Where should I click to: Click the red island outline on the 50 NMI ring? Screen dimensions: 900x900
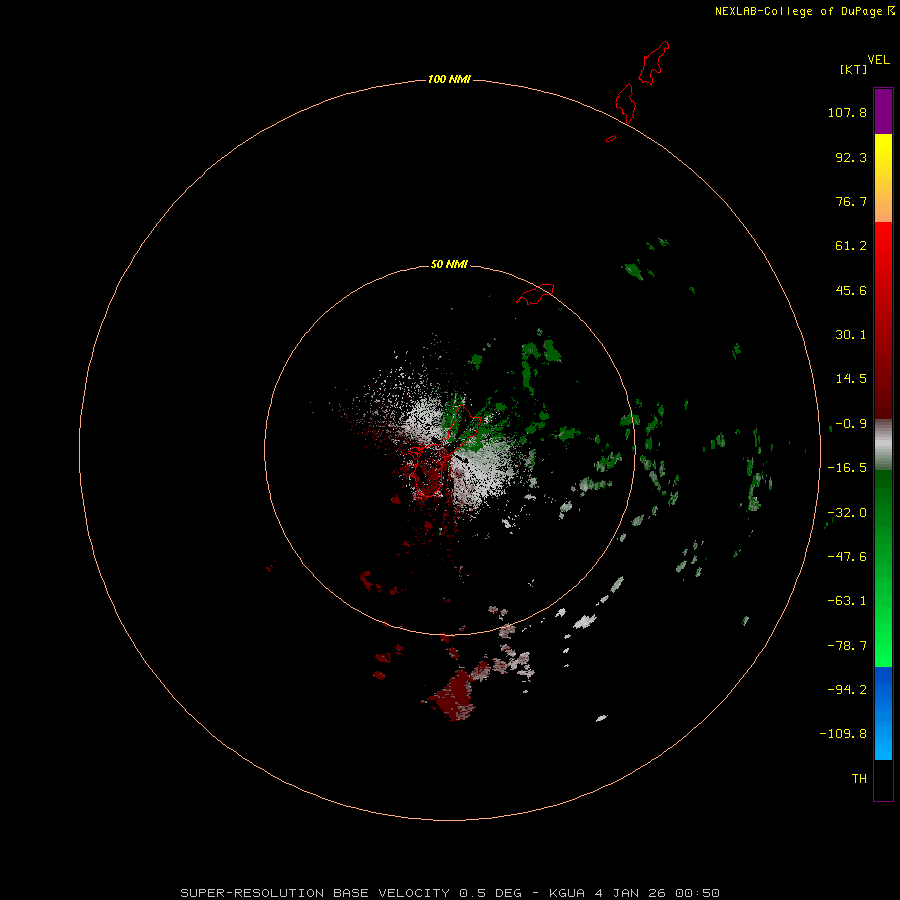tap(535, 294)
